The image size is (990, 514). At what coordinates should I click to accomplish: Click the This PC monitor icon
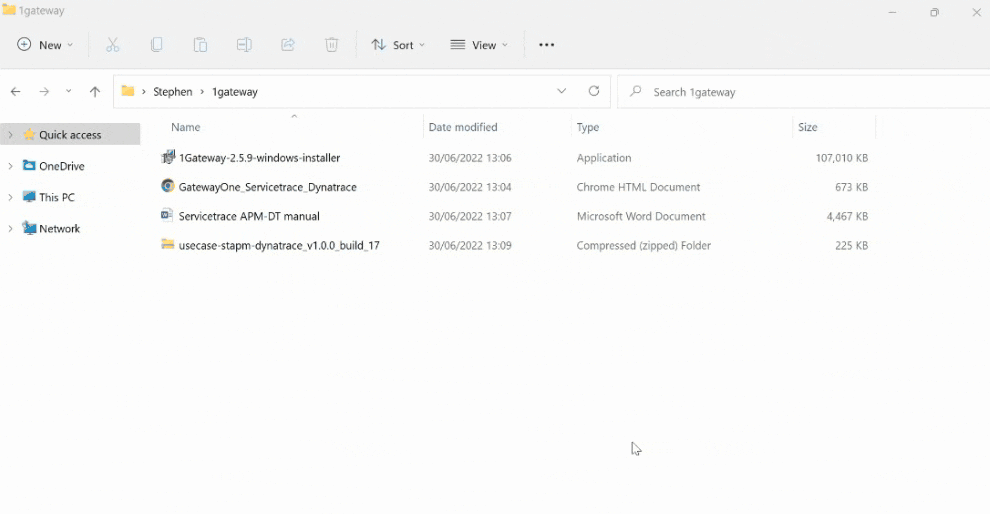29,196
